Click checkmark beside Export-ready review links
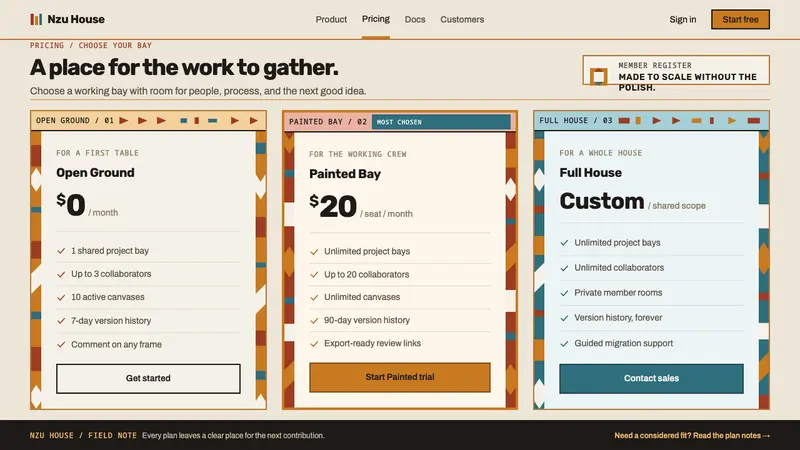 [314, 344]
